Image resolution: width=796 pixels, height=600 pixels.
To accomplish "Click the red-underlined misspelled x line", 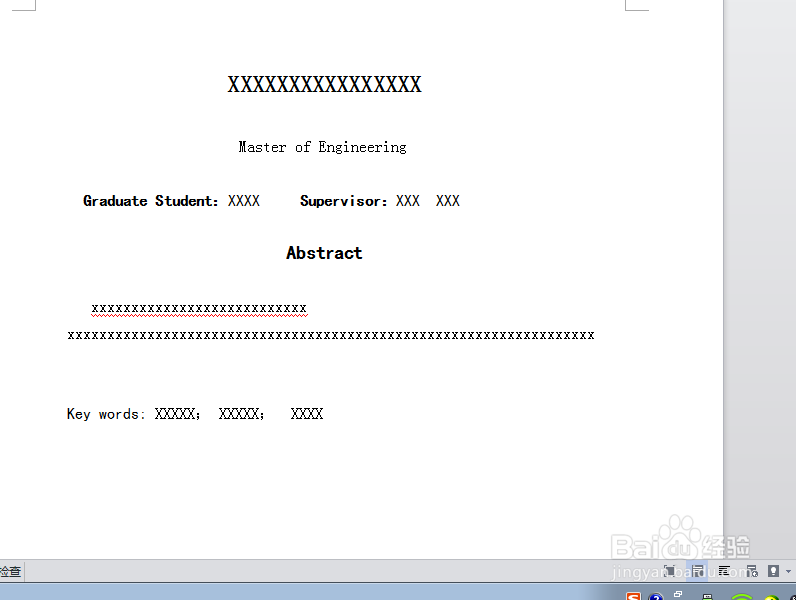I will pos(199,309).
